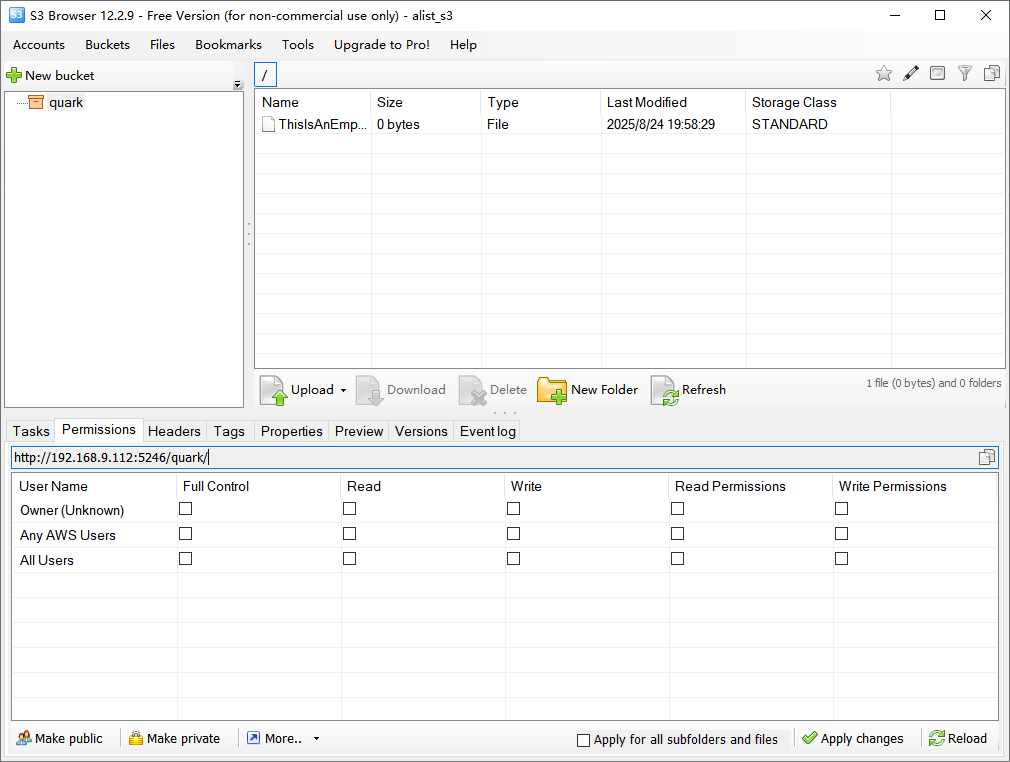
Task: Click the More.. arrow-box icon
Action: pos(254,738)
